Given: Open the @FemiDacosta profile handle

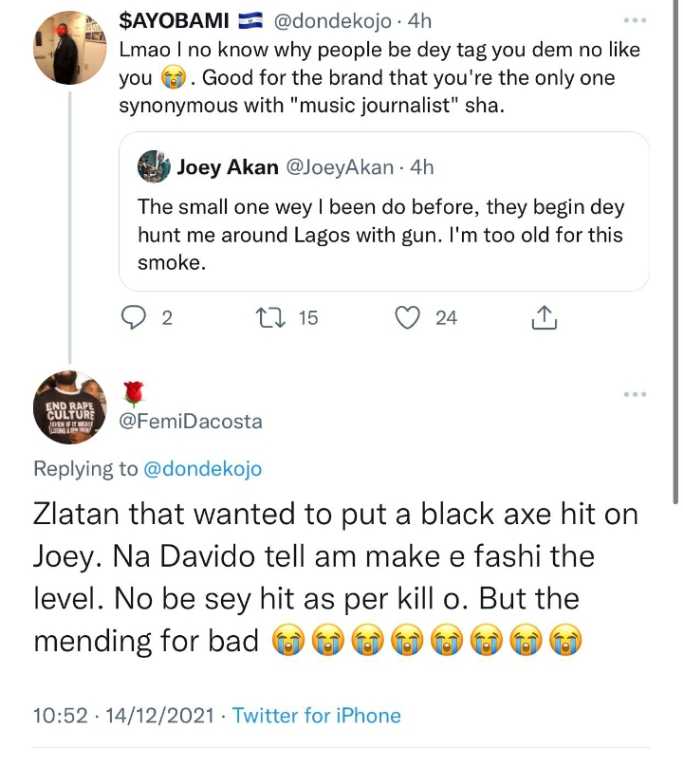Looking at the screenshot, I should point(190,421).
